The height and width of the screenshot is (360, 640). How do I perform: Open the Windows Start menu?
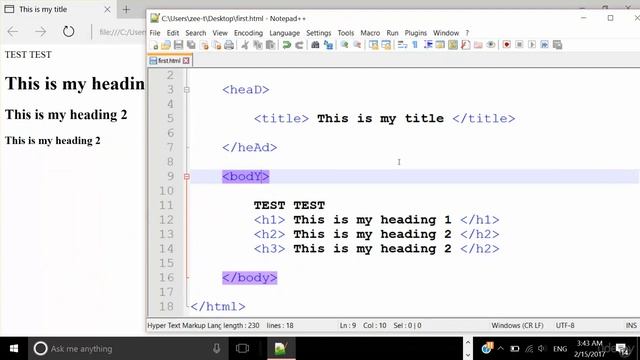click(13, 349)
